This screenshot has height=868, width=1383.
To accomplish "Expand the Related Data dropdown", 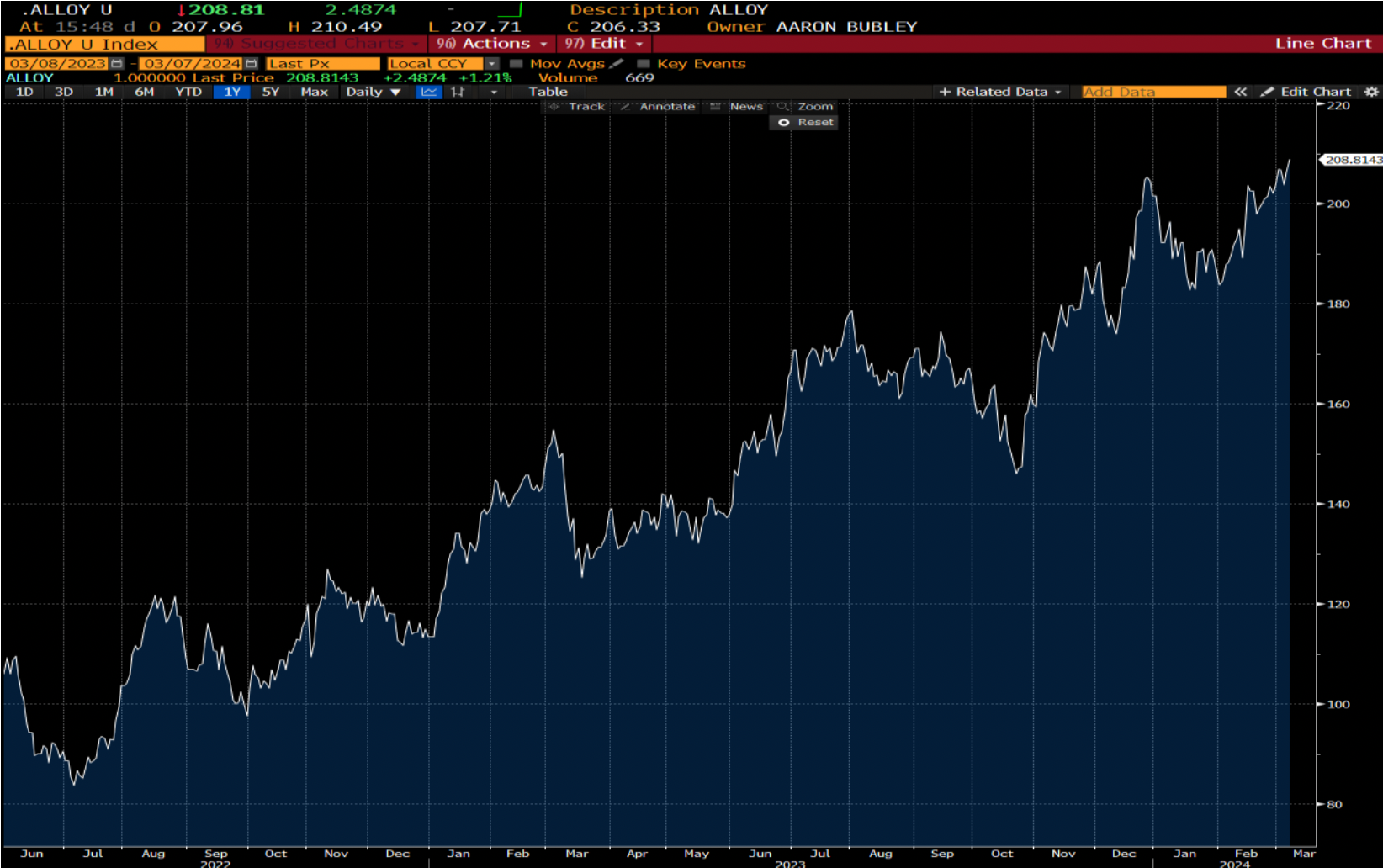I will coord(1000,92).
